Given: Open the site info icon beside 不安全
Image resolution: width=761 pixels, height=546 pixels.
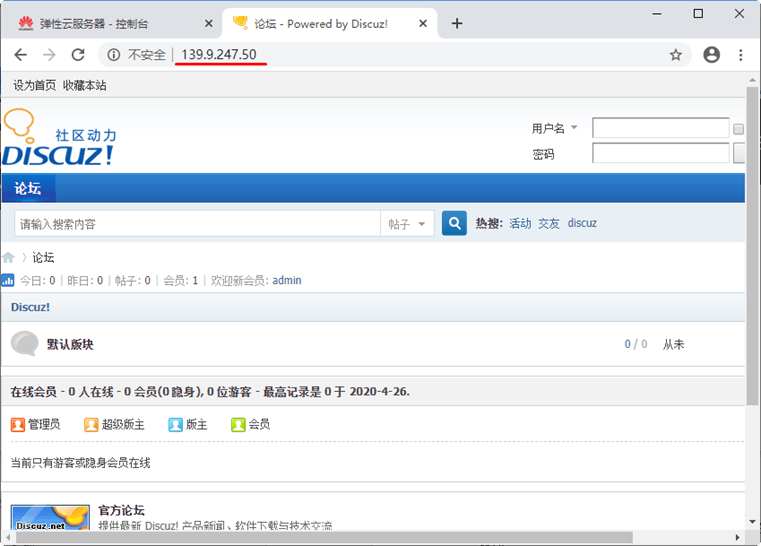Looking at the screenshot, I should (114, 55).
